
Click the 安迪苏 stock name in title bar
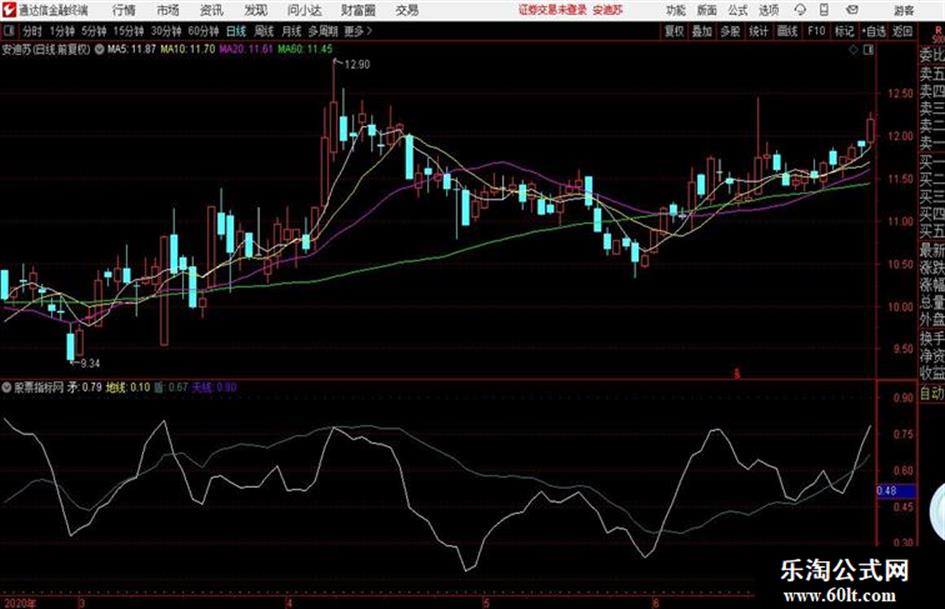pyautogui.click(x=608, y=10)
